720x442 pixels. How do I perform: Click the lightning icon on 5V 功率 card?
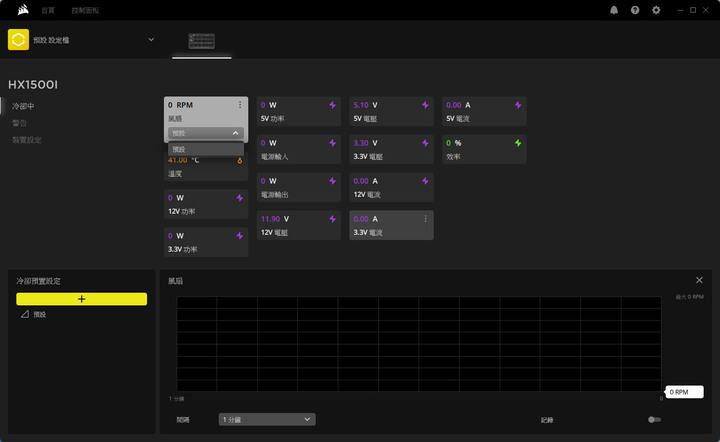[x=332, y=105]
